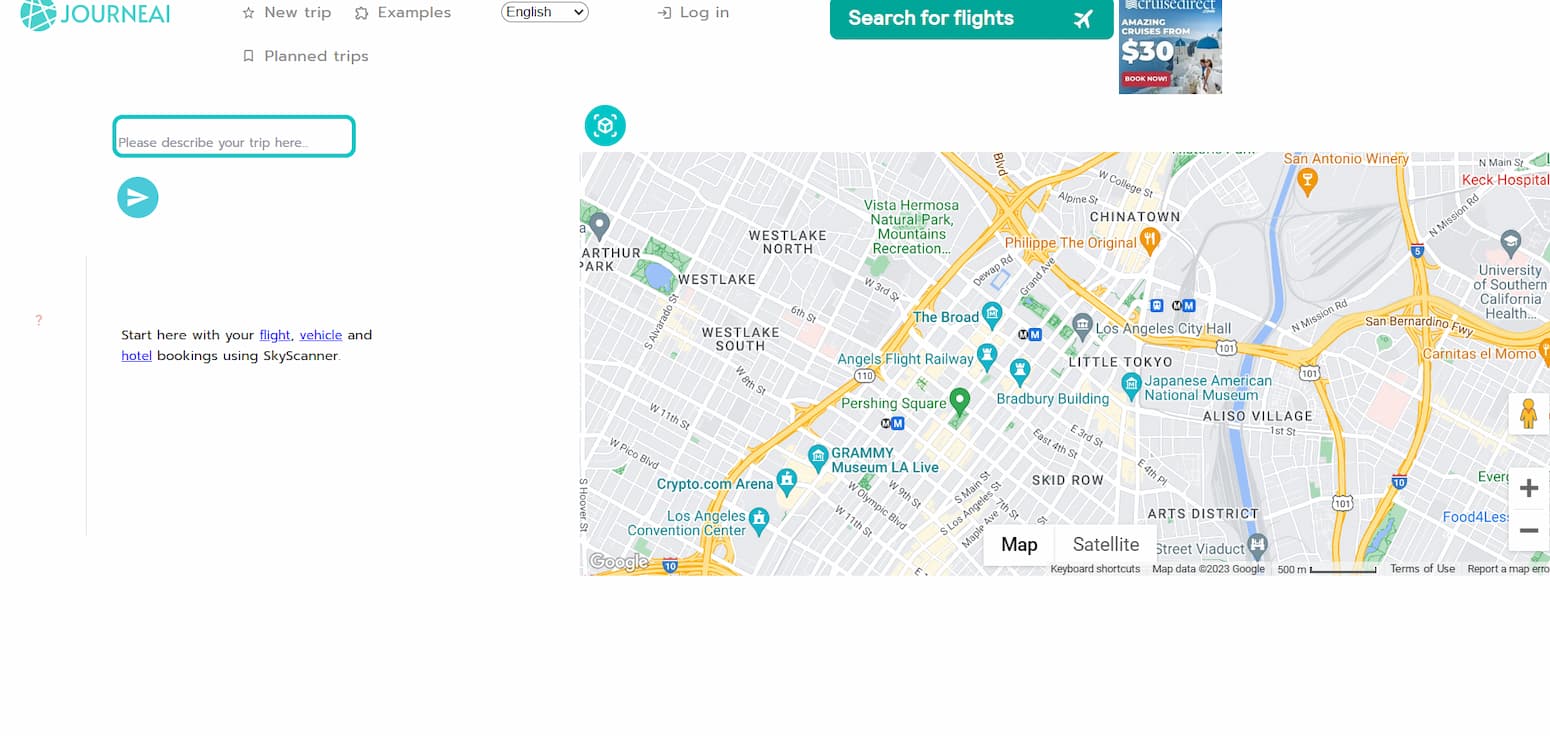Open the hotel booking link
1550x736 pixels.
click(x=137, y=356)
